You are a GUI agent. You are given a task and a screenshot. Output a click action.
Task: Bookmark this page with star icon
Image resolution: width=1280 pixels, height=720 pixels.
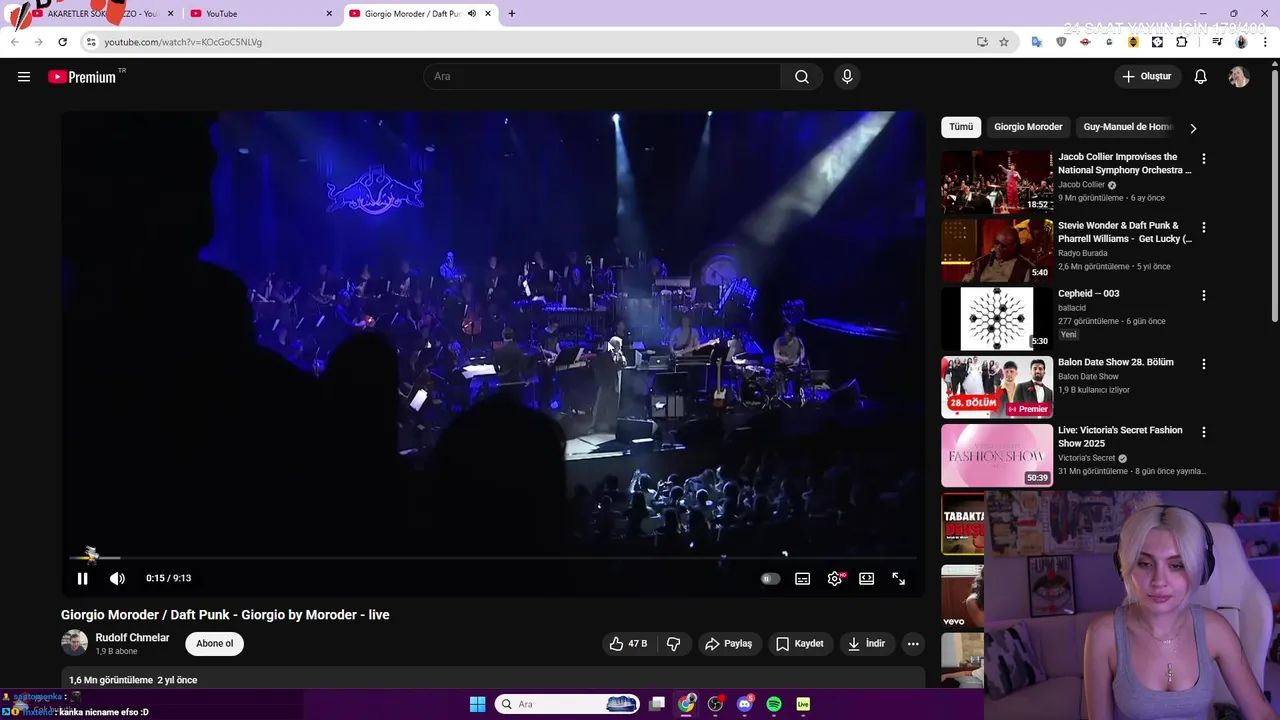(x=1004, y=42)
